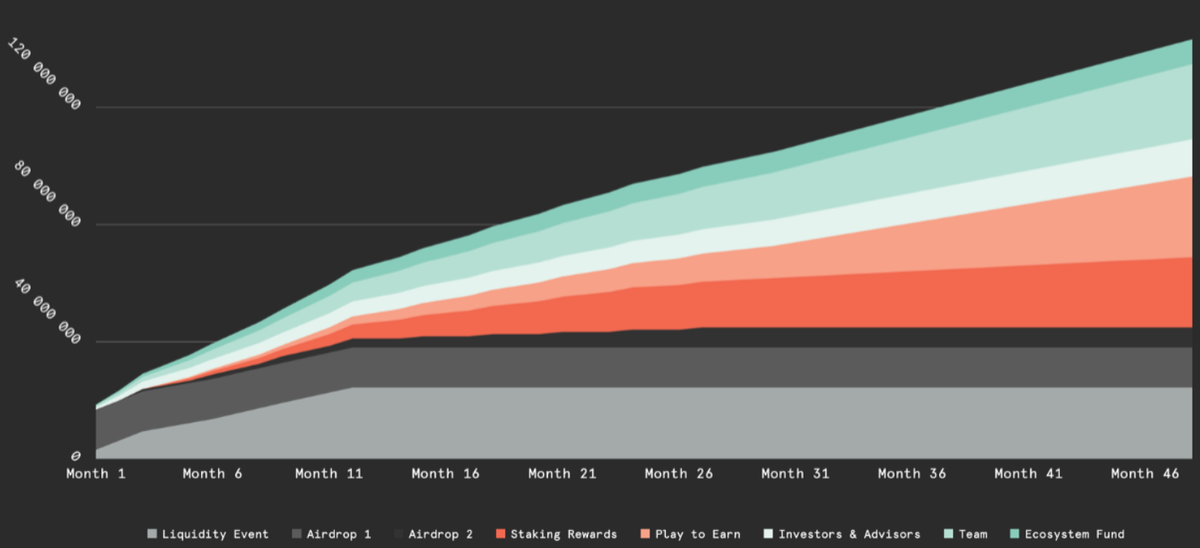The height and width of the screenshot is (548, 1200).
Task: Click the Month 41 x-axis label
Action: point(1028,473)
